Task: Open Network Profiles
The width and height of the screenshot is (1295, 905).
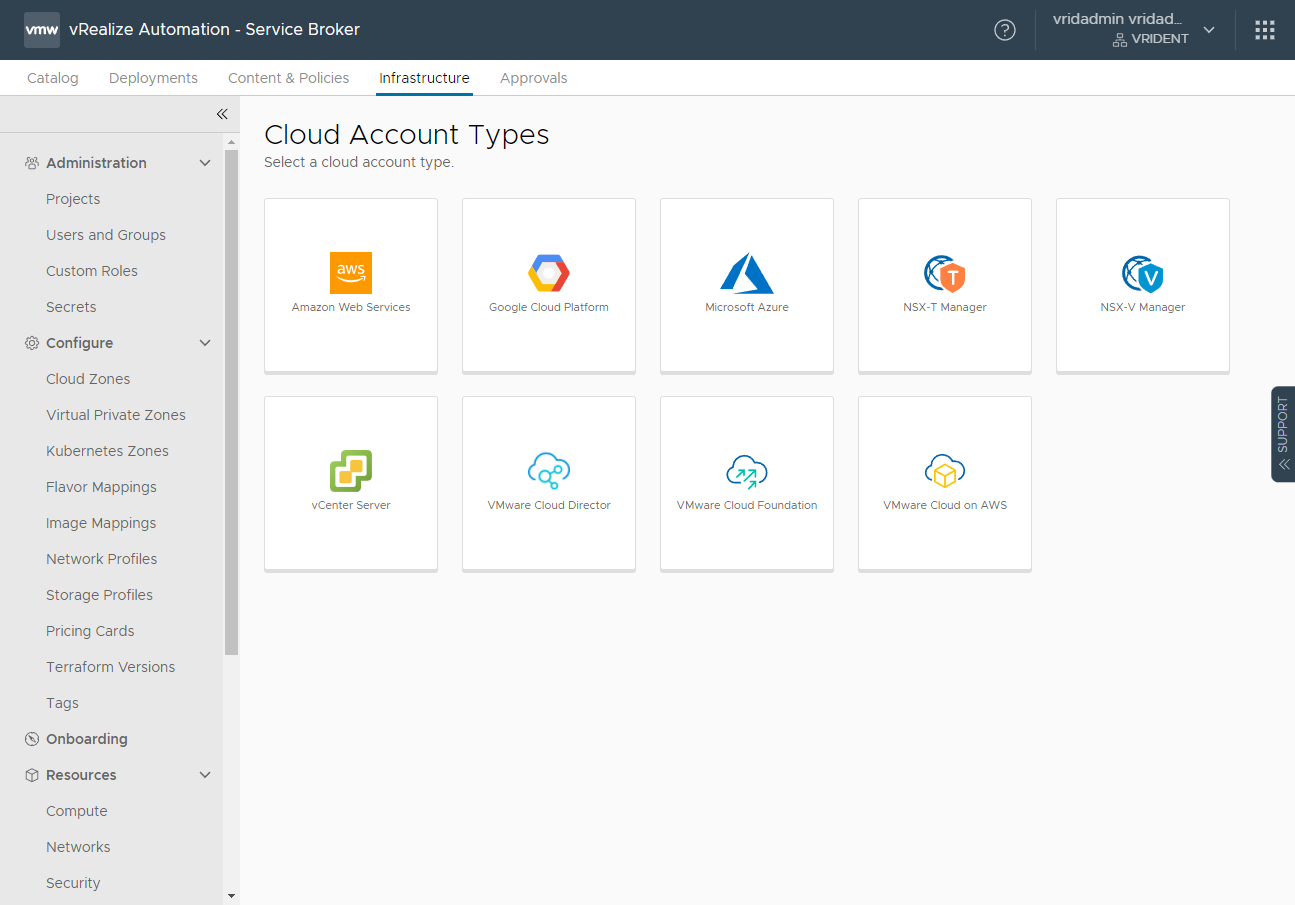Action: (102, 559)
